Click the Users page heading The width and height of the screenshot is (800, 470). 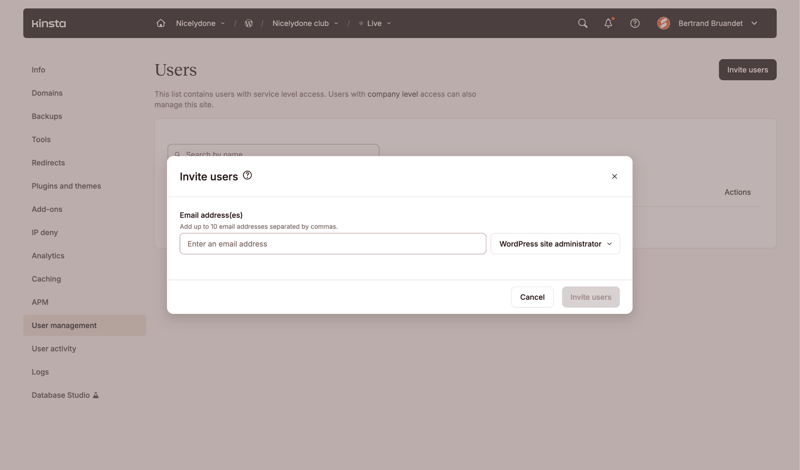pos(176,70)
